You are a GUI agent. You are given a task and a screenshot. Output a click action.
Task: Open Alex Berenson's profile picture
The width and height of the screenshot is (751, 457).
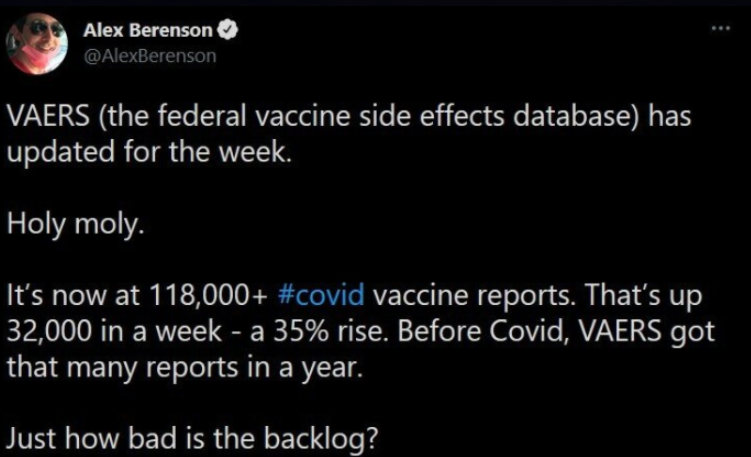(x=37, y=43)
